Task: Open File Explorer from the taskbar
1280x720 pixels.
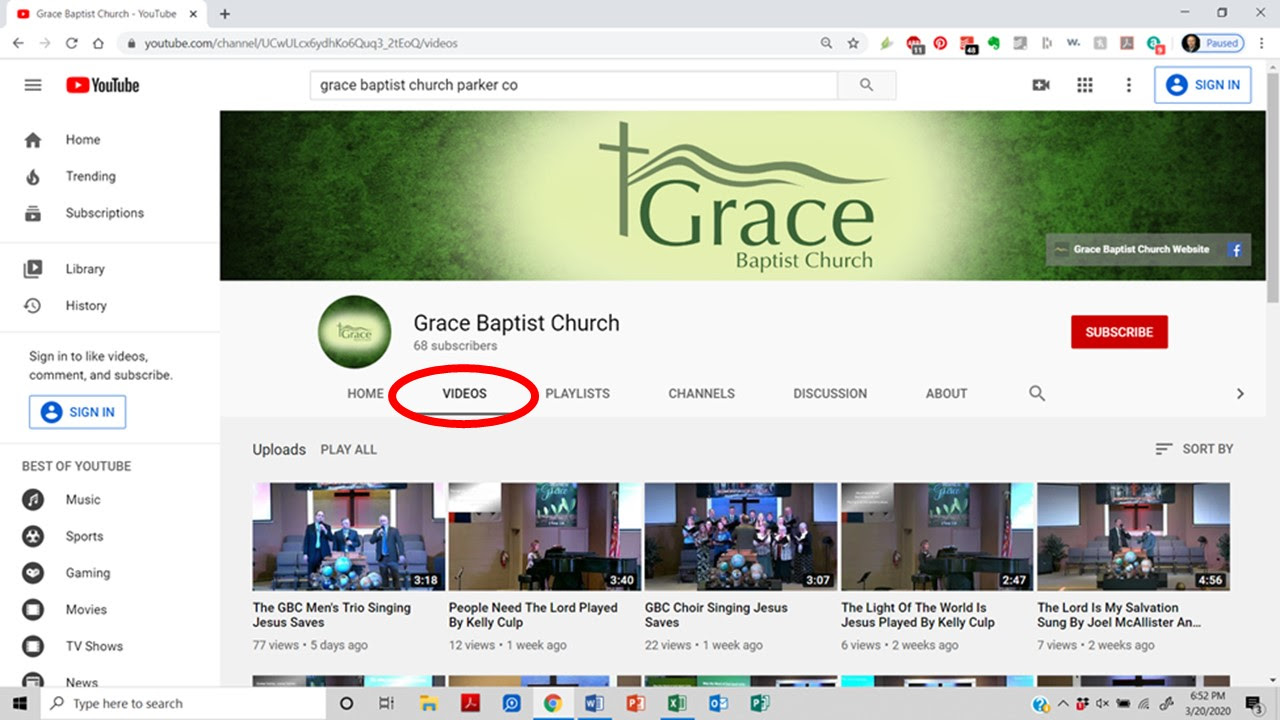Action: point(428,703)
